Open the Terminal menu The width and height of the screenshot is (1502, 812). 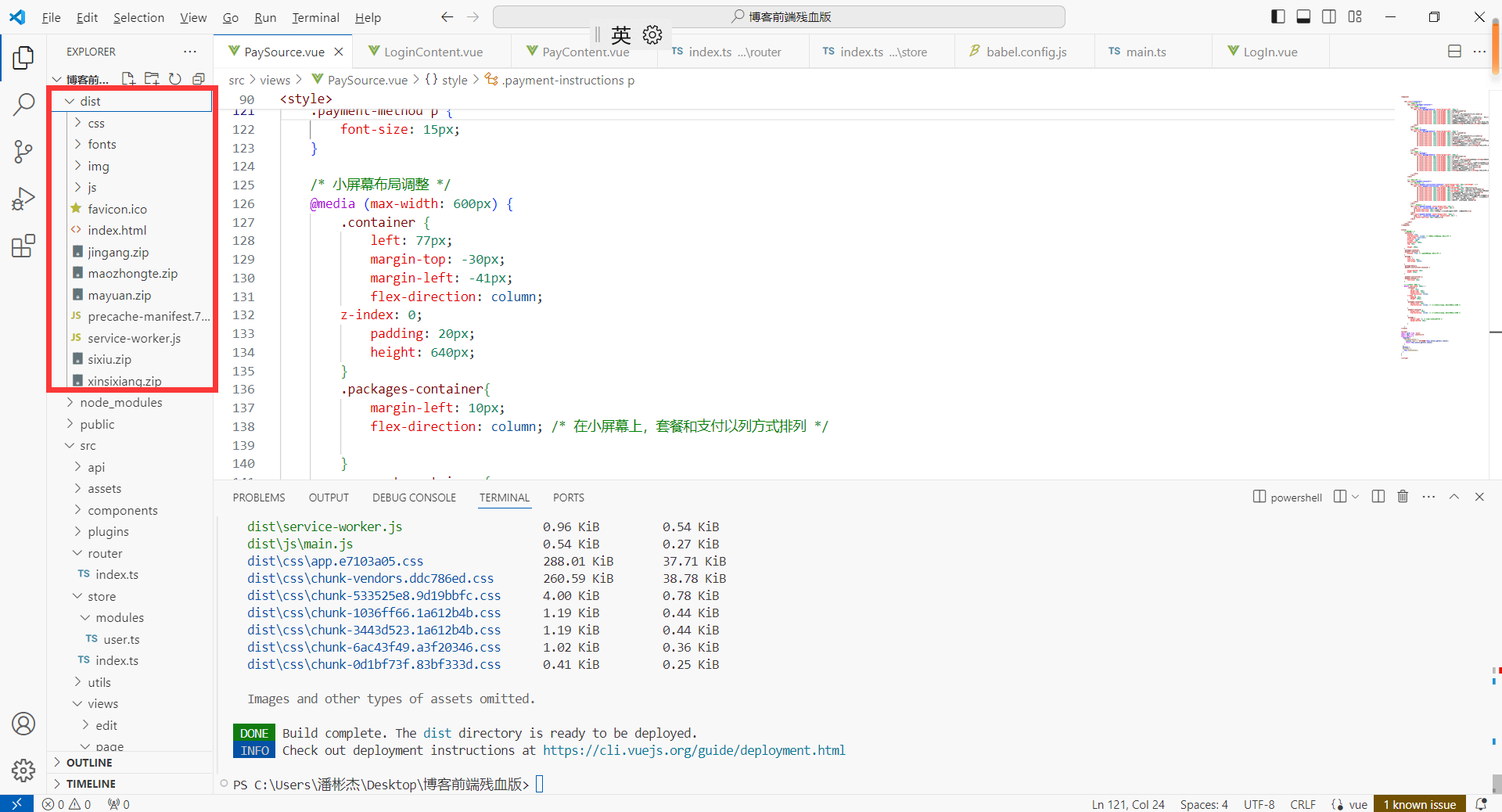[315, 17]
